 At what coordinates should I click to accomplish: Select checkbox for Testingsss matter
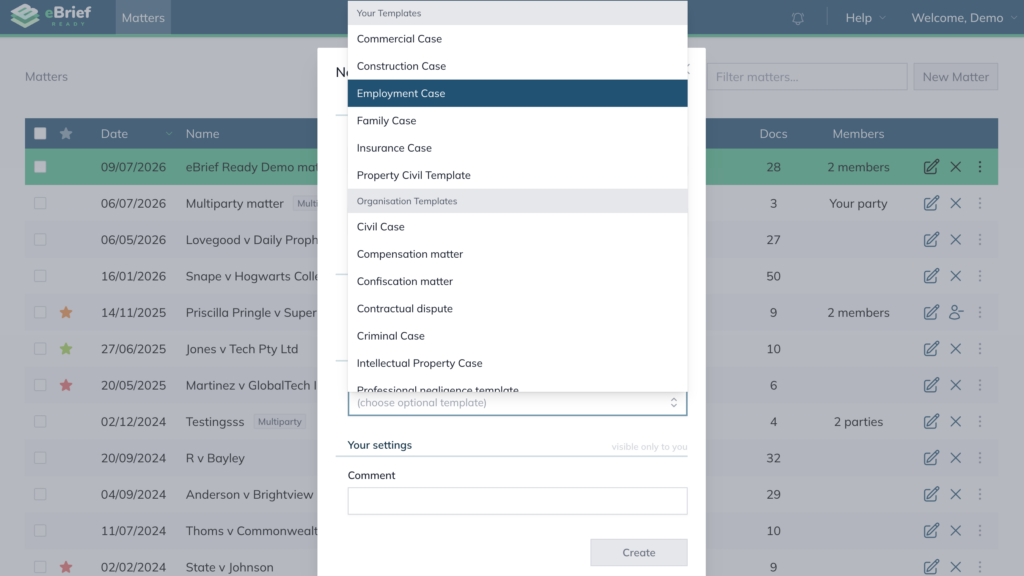(40, 421)
